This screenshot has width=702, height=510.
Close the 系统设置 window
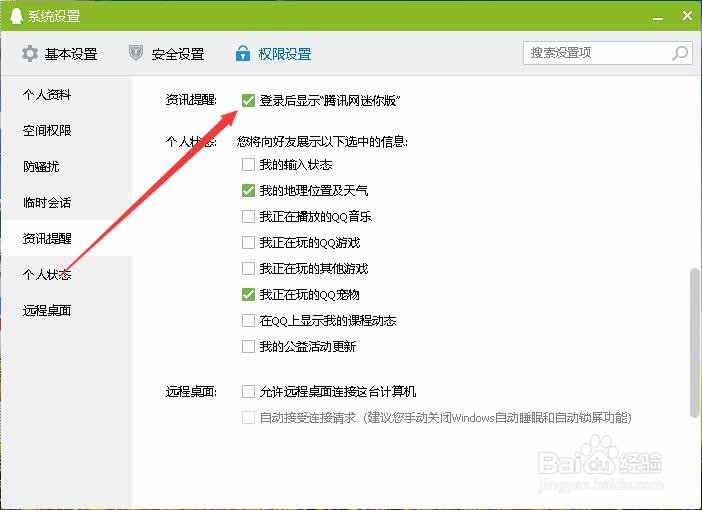pos(687,16)
